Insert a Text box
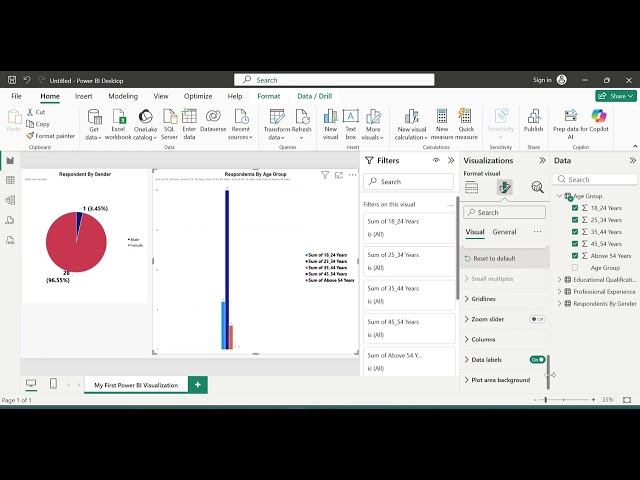This screenshot has width=640, height=480. pos(351,124)
